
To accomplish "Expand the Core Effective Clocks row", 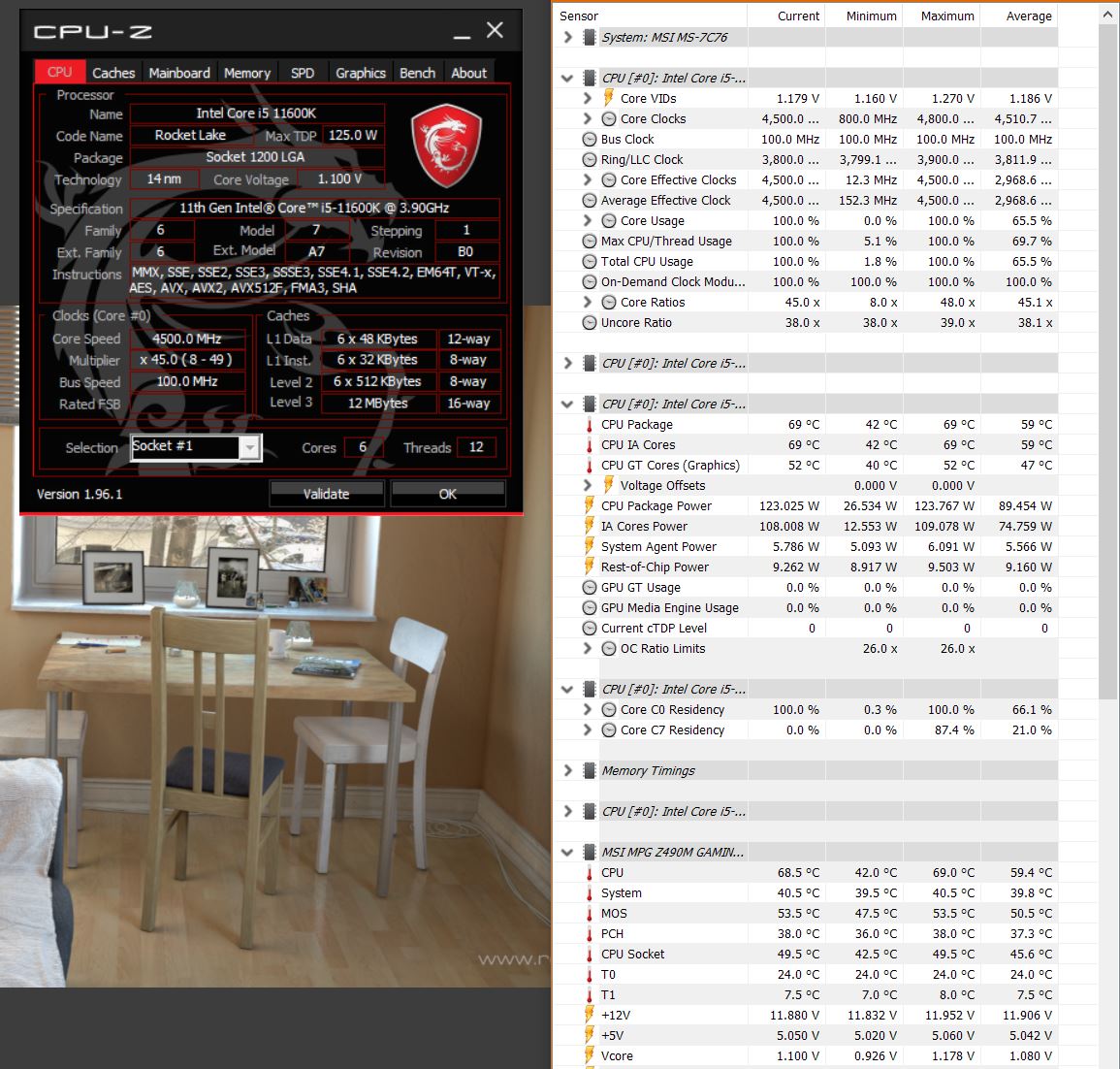I will 587,179.
